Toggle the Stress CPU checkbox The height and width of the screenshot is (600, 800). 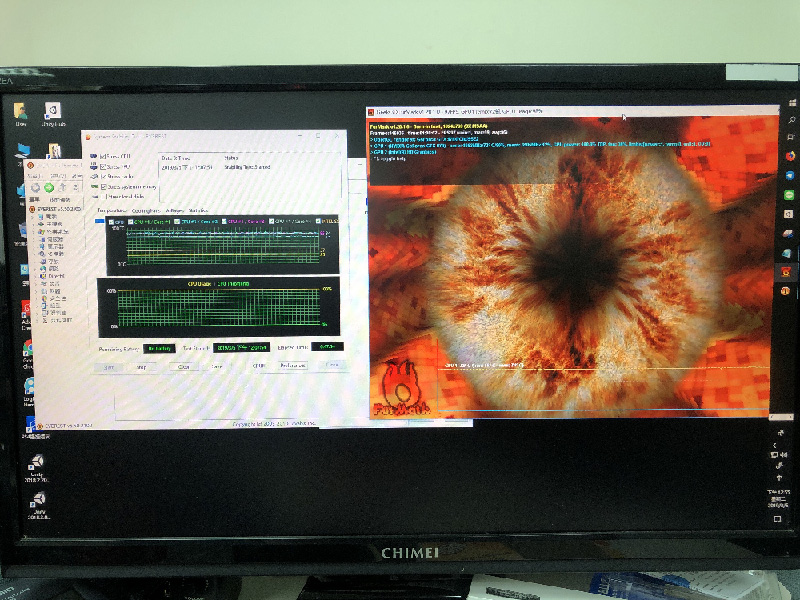click(103, 156)
